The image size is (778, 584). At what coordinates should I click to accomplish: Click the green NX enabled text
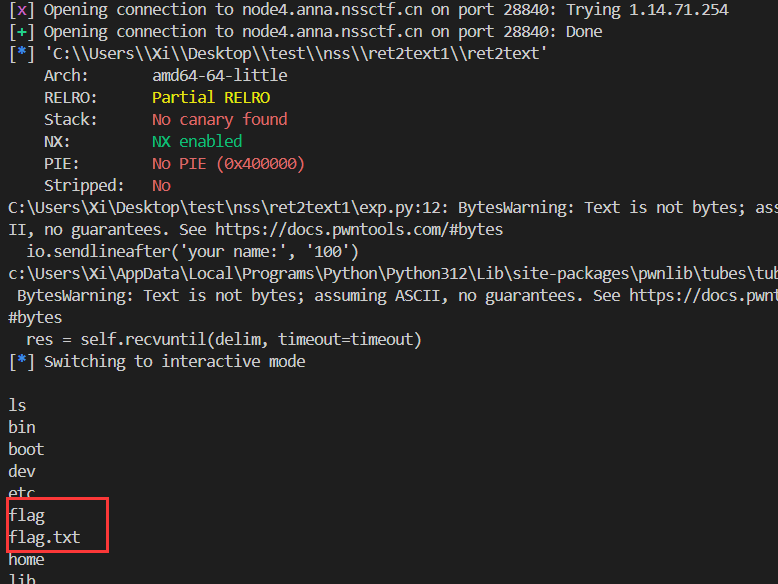click(197, 141)
